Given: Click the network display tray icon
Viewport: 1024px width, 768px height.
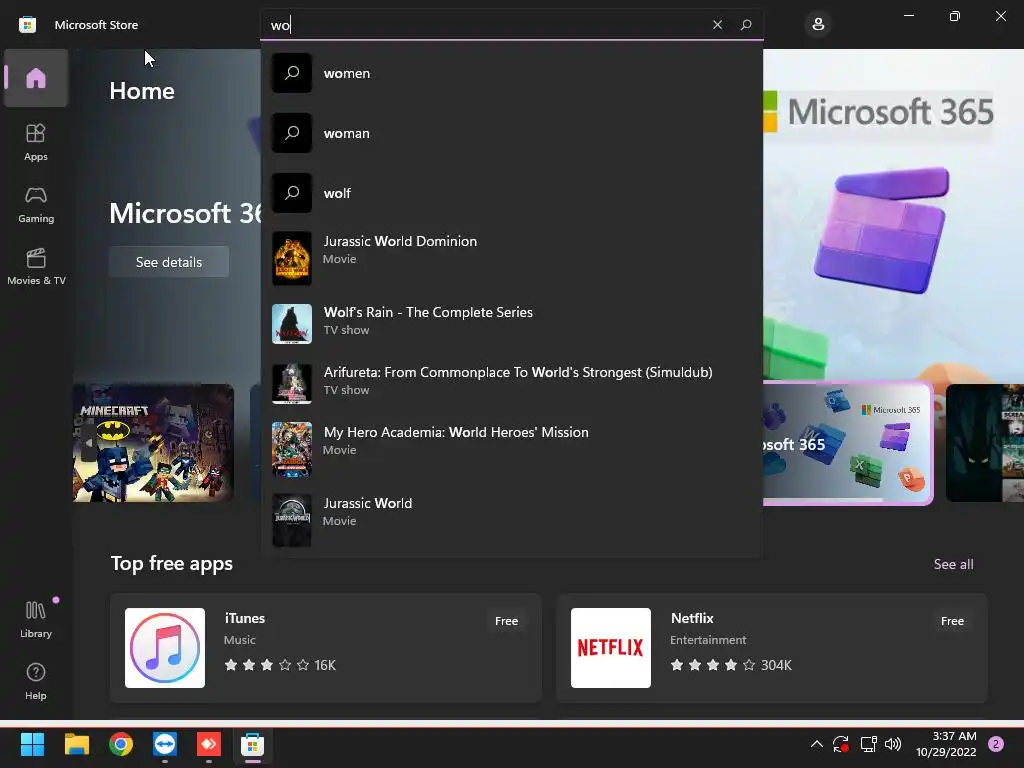Looking at the screenshot, I should tap(868, 744).
